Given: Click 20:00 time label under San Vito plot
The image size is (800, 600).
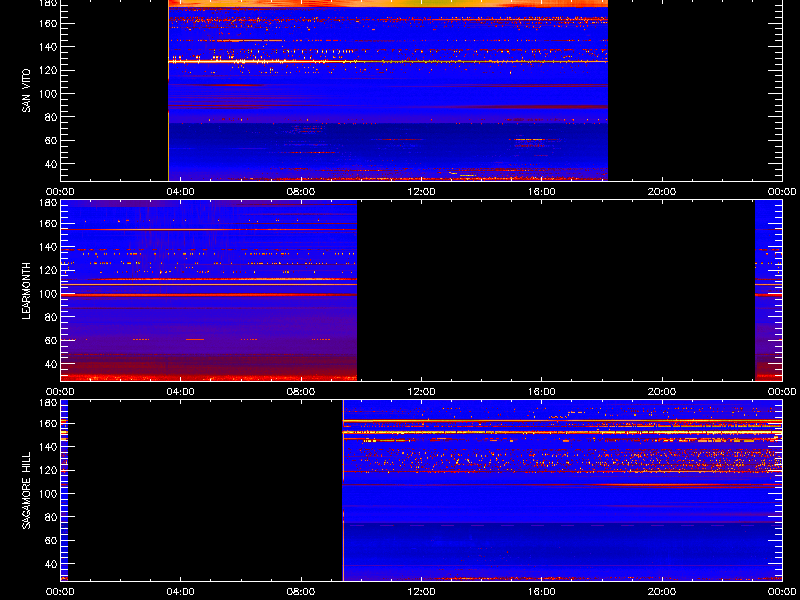Looking at the screenshot, I should coord(662,192).
